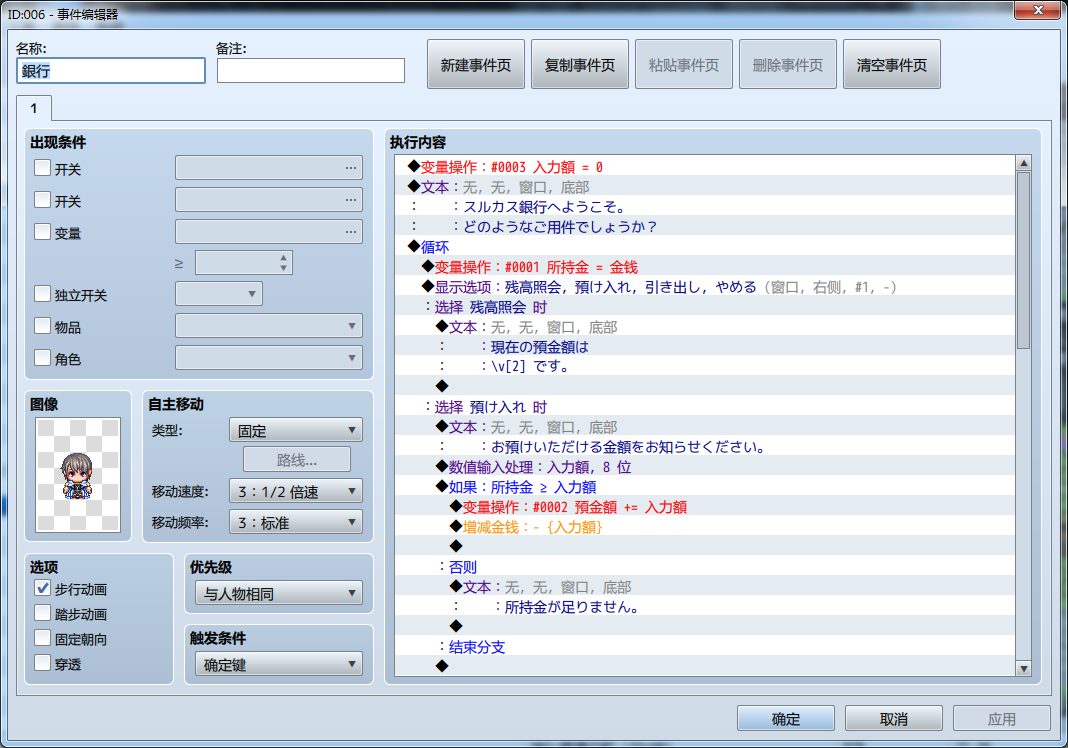This screenshot has height=748, width=1068.
Task: Click the 复制事件页 copy event page button
Action: tap(579, 62)
